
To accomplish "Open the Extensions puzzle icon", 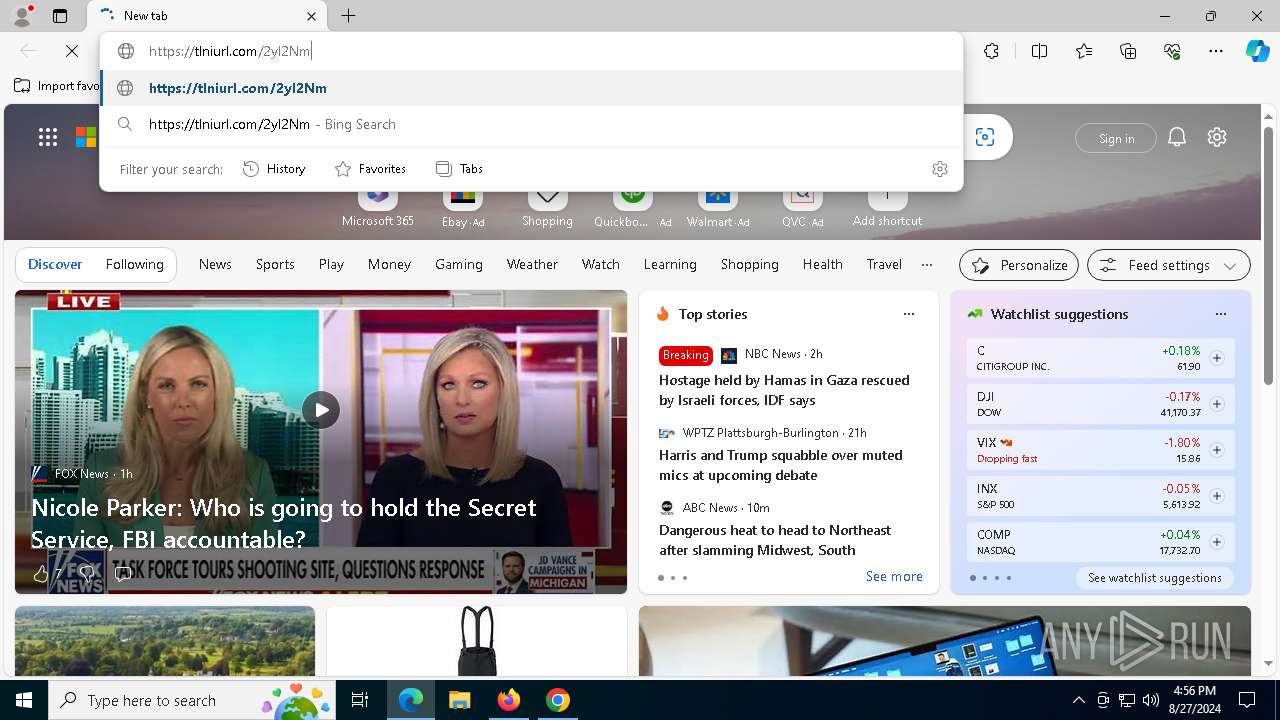I will click(991, 51).
